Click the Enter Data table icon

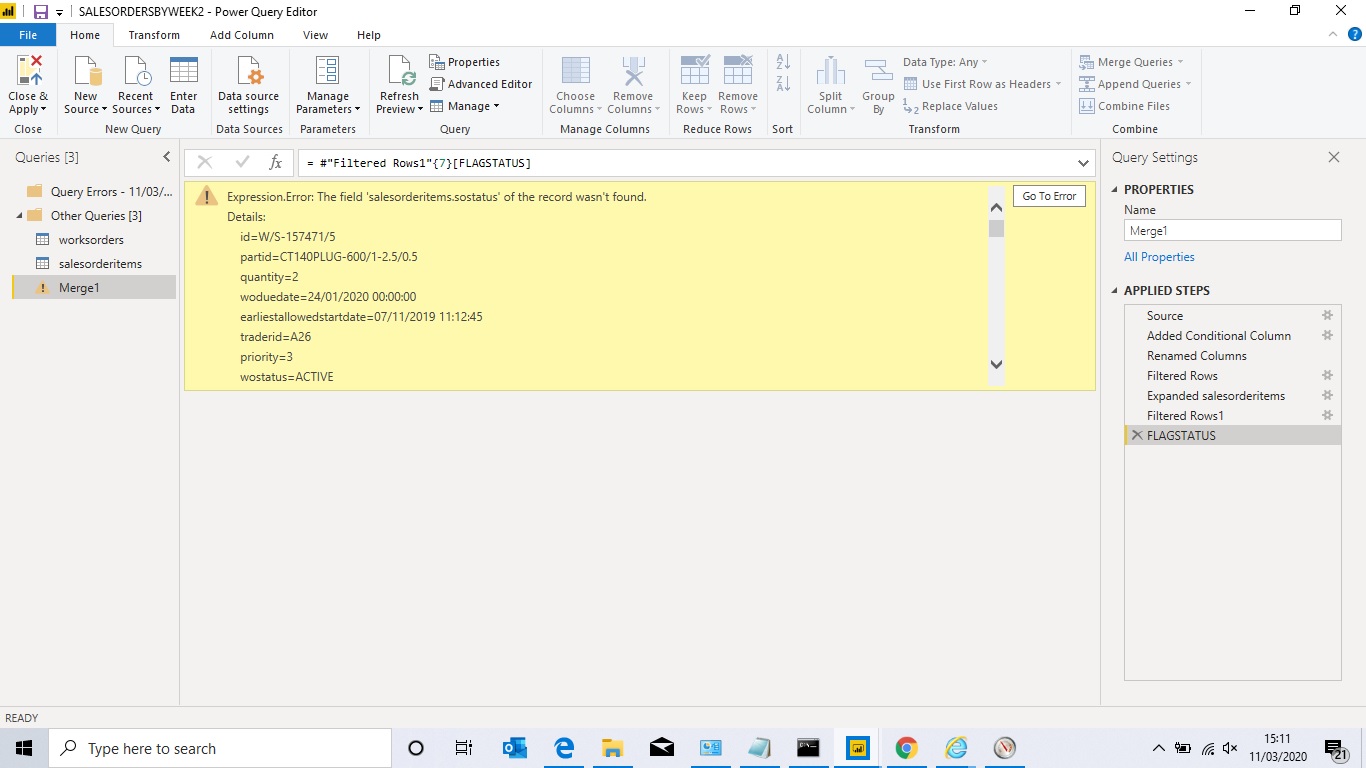click(x=183, y=72)
